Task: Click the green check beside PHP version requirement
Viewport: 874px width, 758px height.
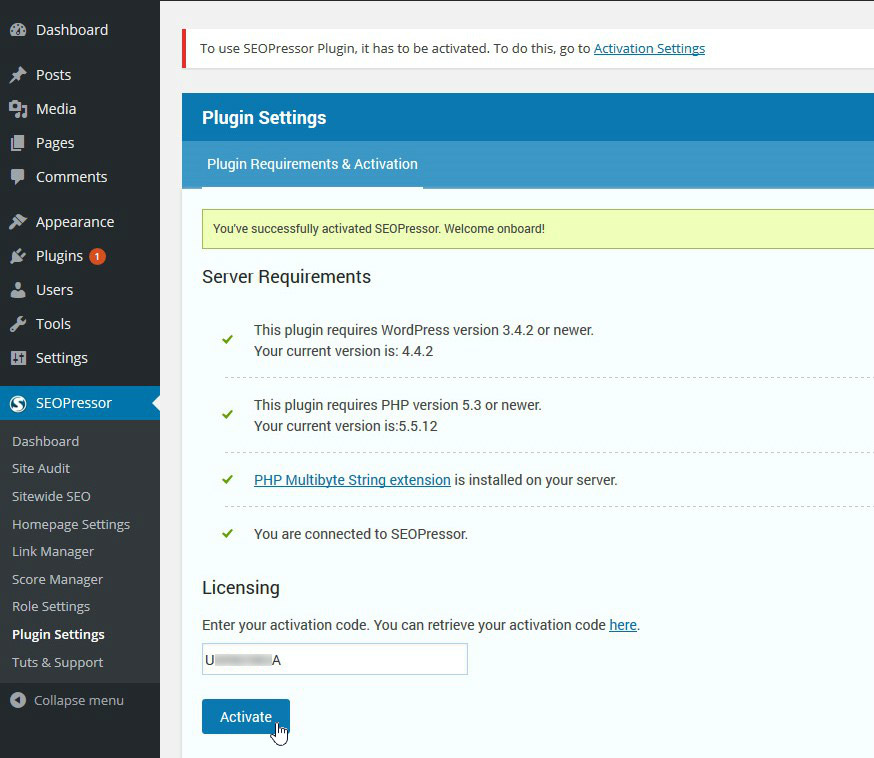Action: 227,414
